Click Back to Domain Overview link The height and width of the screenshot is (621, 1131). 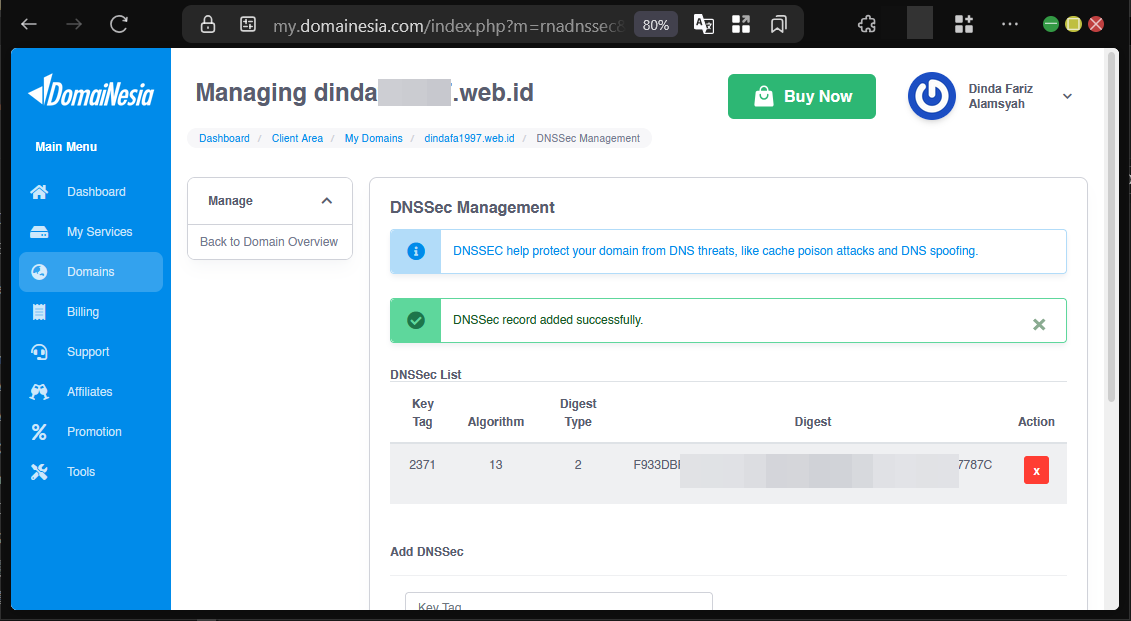point(269,242)
